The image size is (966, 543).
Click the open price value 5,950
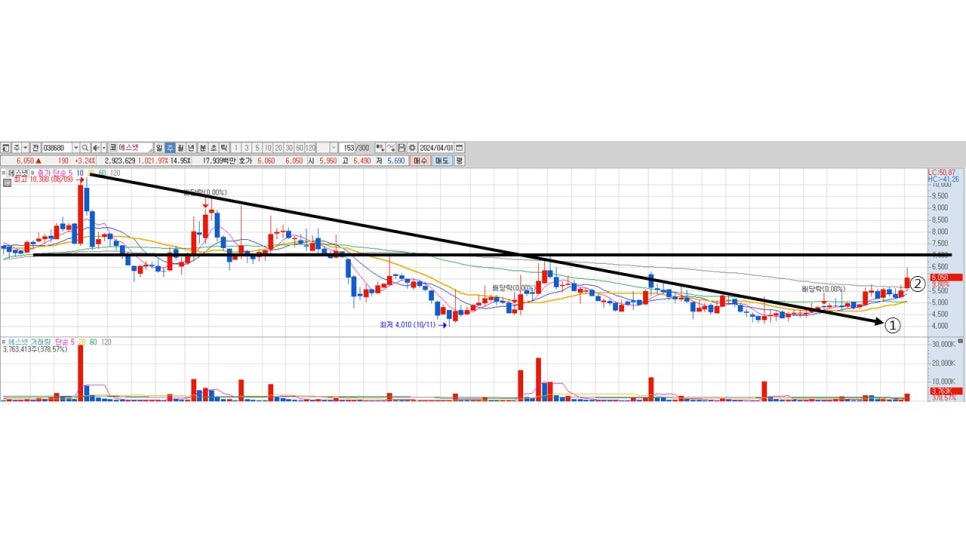tap(328, 161)
